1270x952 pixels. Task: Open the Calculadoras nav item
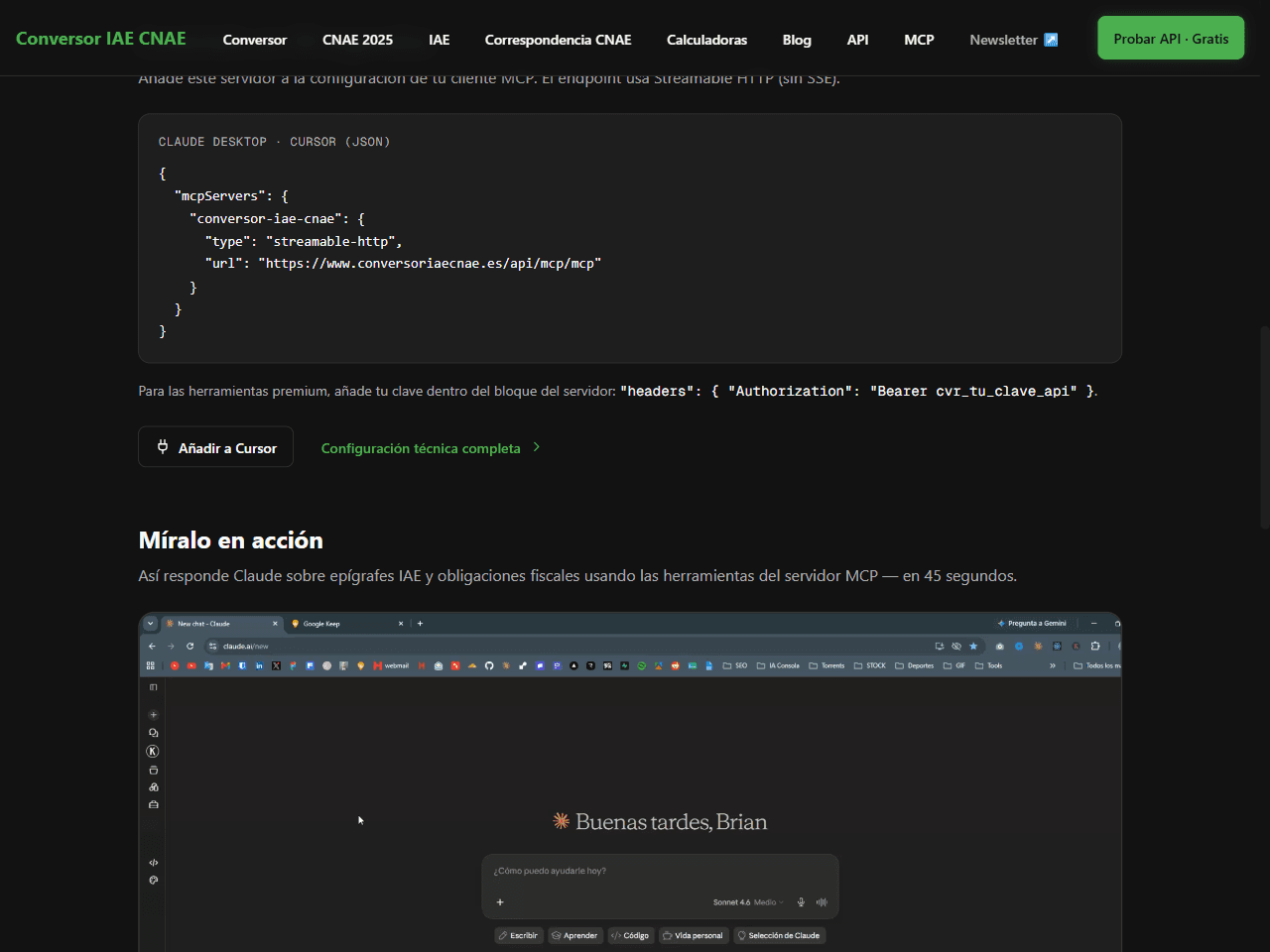706,40
